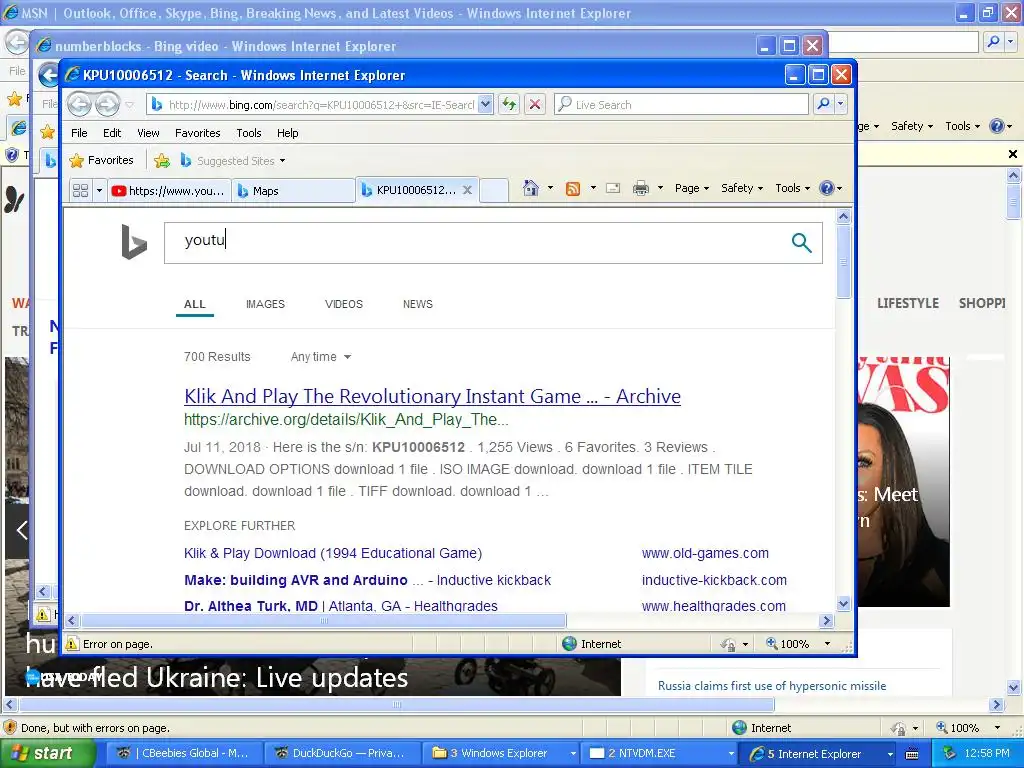Open the Any time filter dropdown
This screenshot has height=768, width=1024.
point(321,357)
